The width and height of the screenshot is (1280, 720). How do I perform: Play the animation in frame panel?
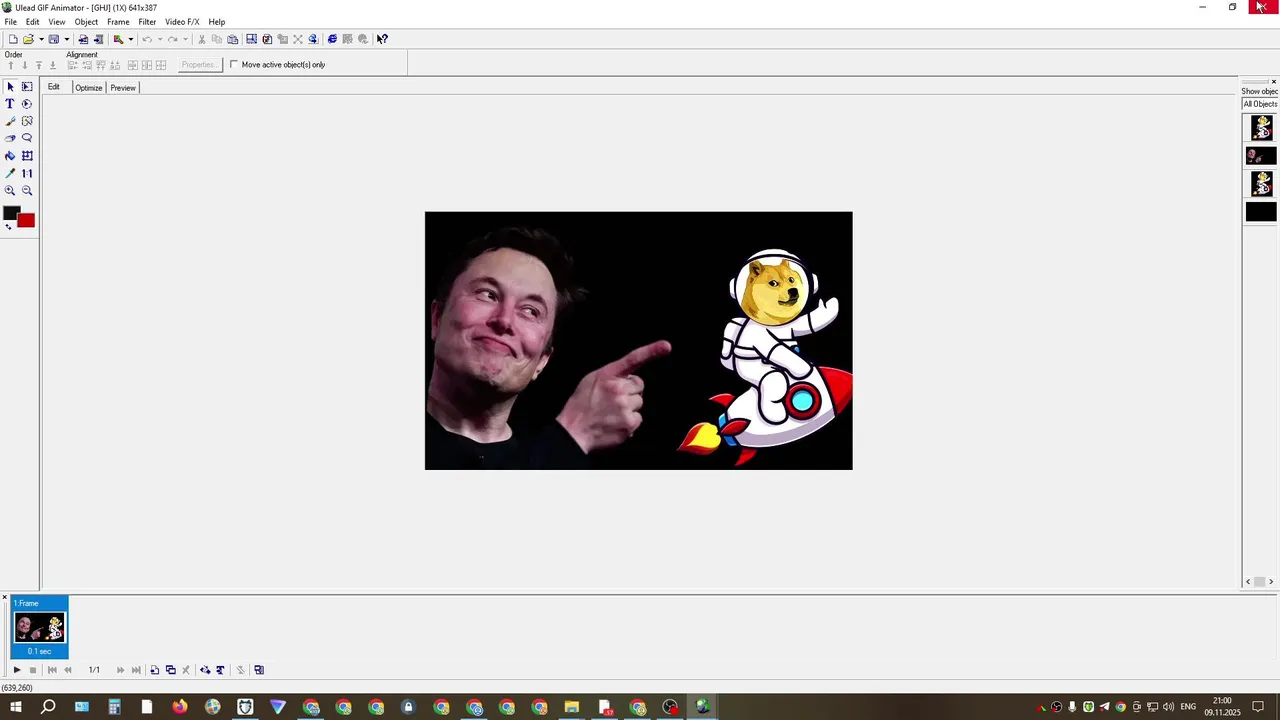coord(17,670)
